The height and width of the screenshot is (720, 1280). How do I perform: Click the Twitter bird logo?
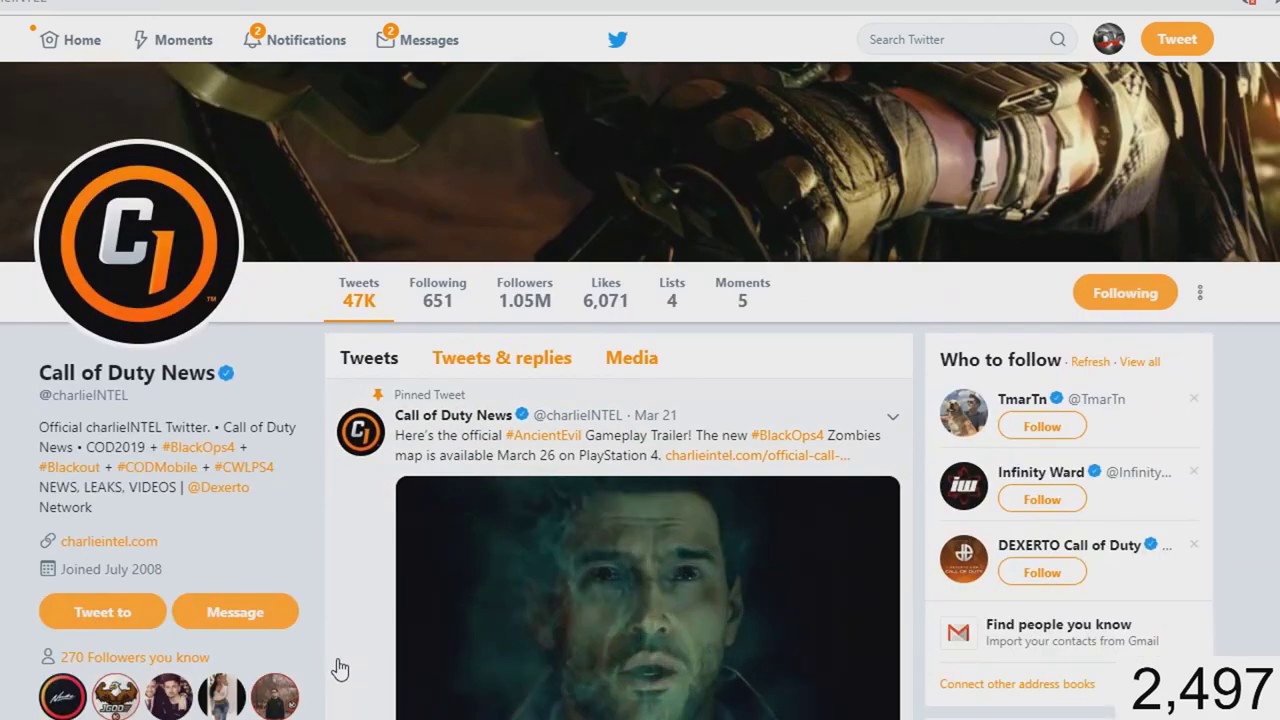click(618, 39)
